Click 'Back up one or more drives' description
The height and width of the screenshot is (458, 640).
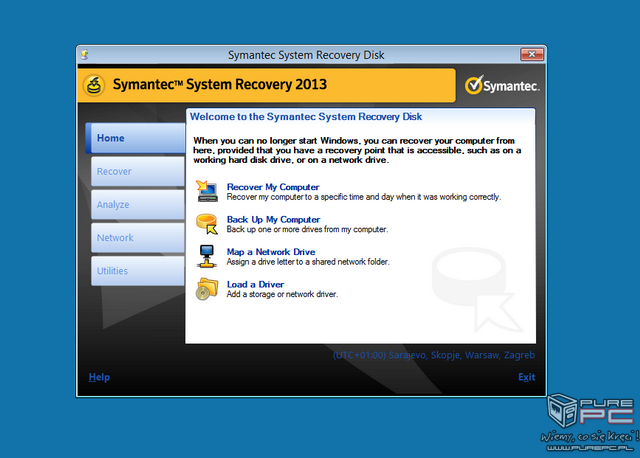coord(307,229)
